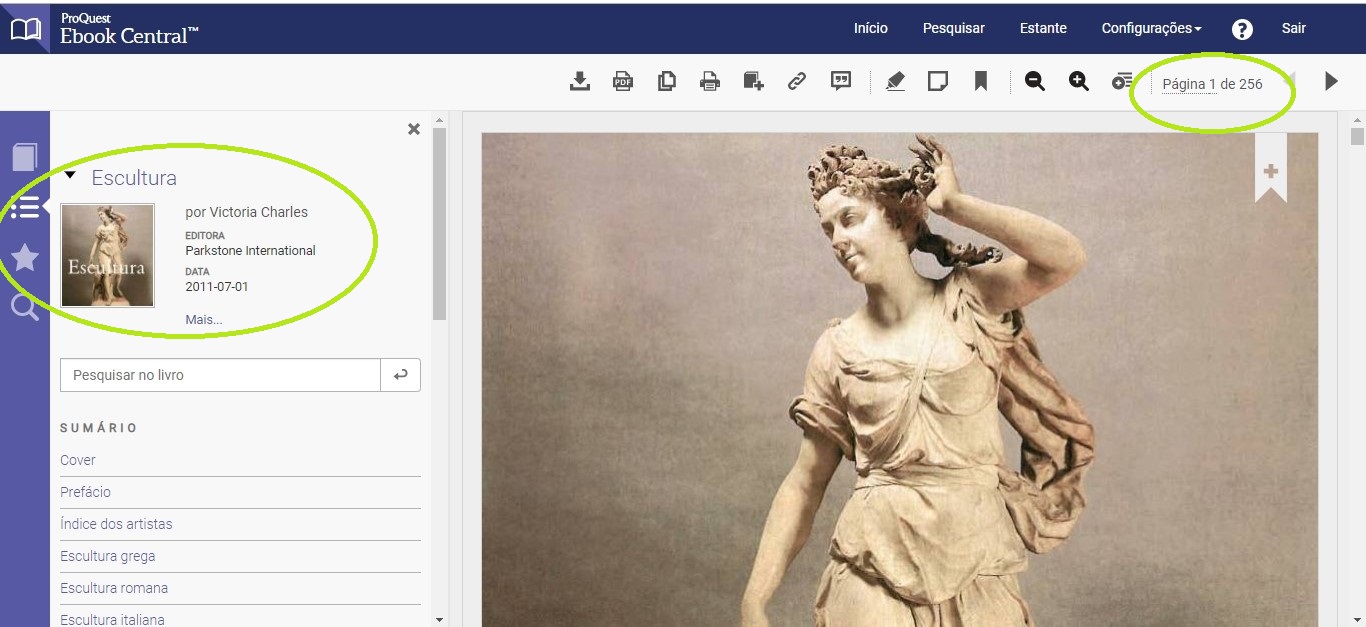Click the download book icon
Image resolution: width=1366 pixels, height=627 pixels.
click(579, 82)
